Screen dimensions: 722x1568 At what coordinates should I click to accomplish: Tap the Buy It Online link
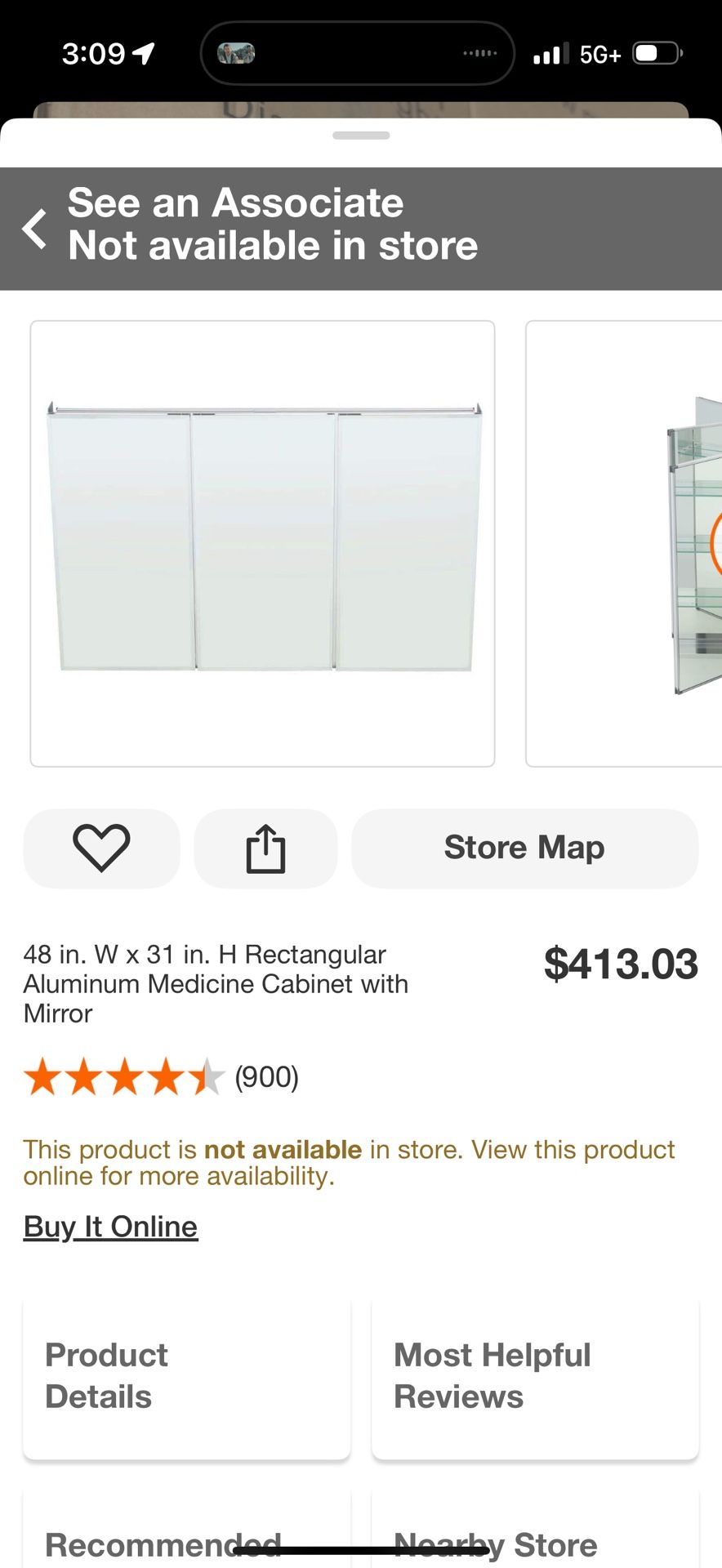[x=110, y=1227]
